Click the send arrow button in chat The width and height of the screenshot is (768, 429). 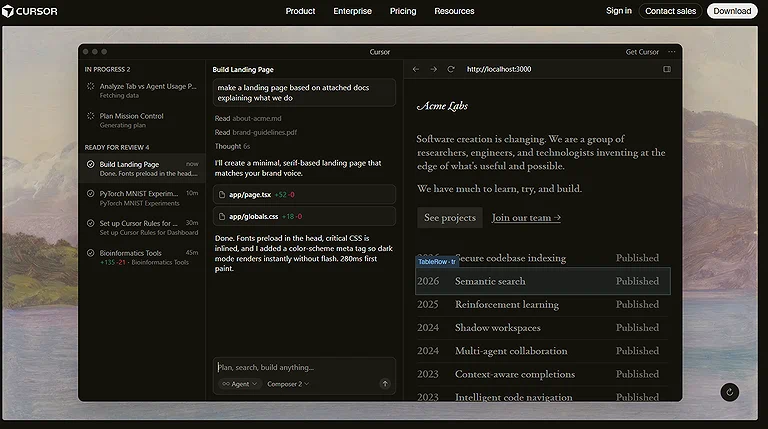click(x=385, y=384)
